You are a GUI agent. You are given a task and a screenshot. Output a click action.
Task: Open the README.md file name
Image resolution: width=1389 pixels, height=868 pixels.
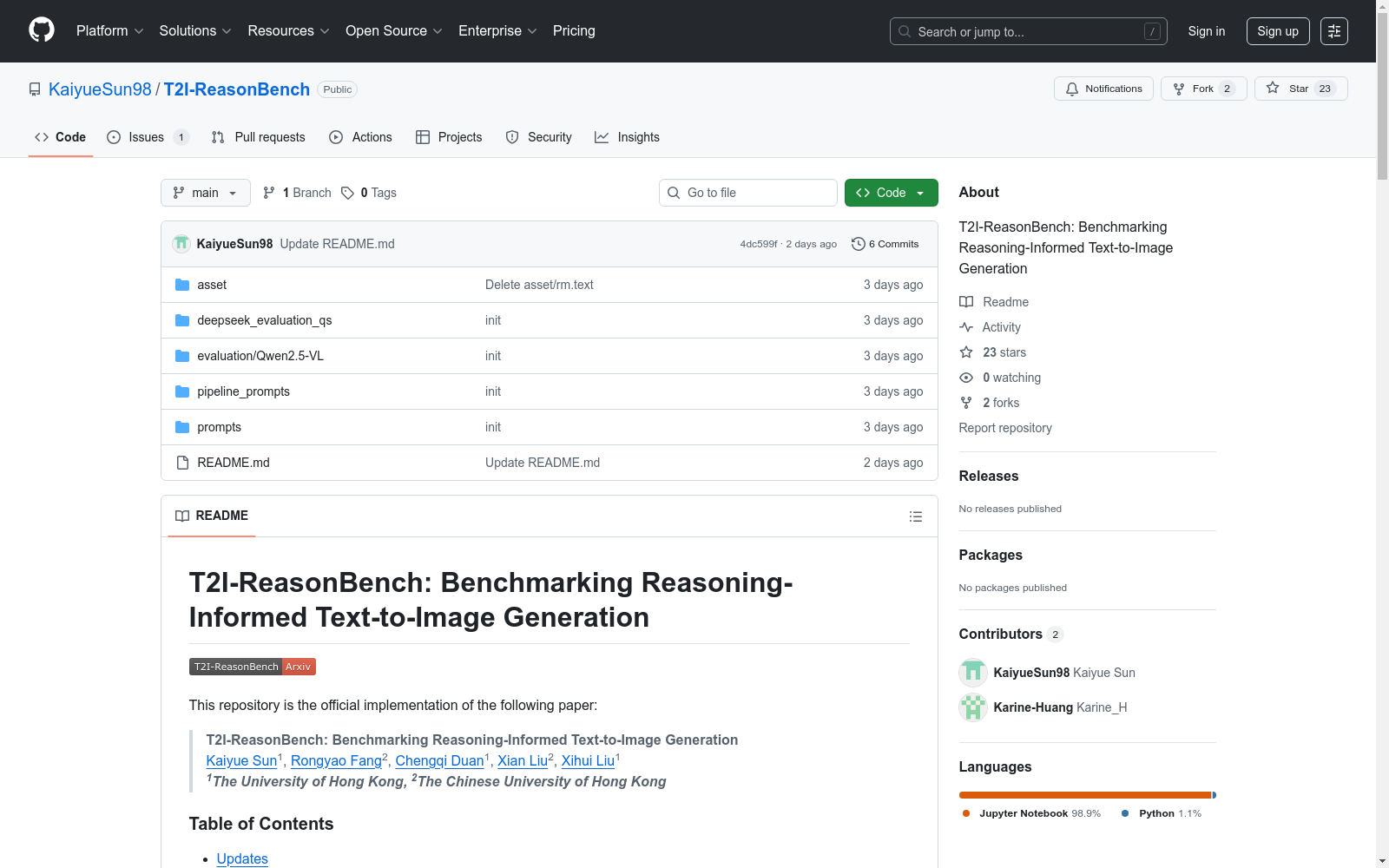(x=234, y=463)
